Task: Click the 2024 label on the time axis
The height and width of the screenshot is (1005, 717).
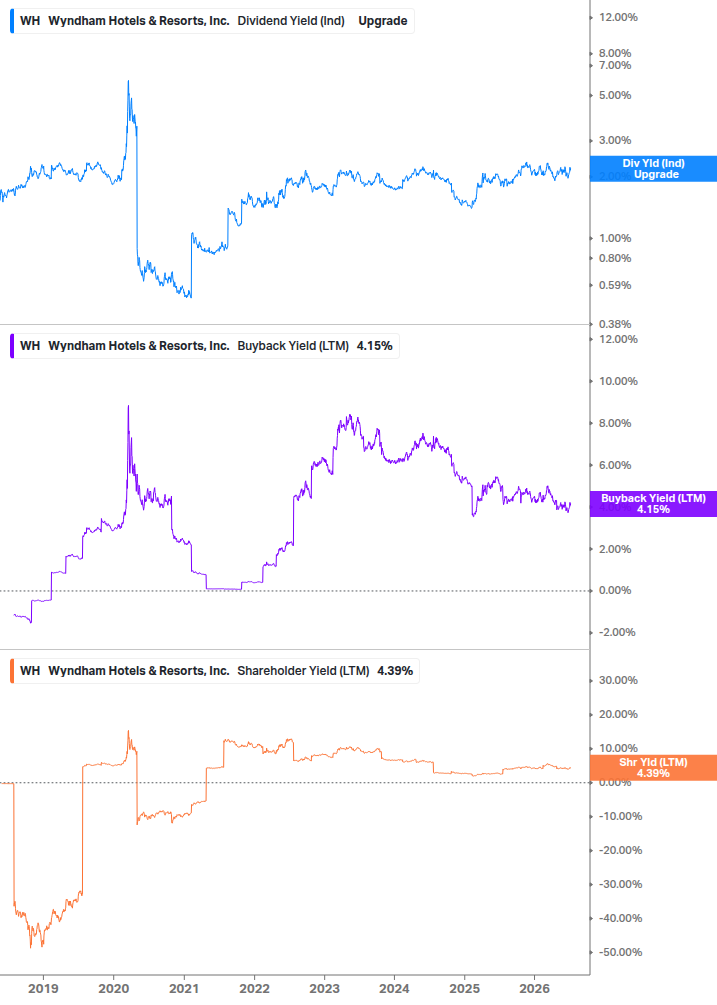Action: (394, 989)
